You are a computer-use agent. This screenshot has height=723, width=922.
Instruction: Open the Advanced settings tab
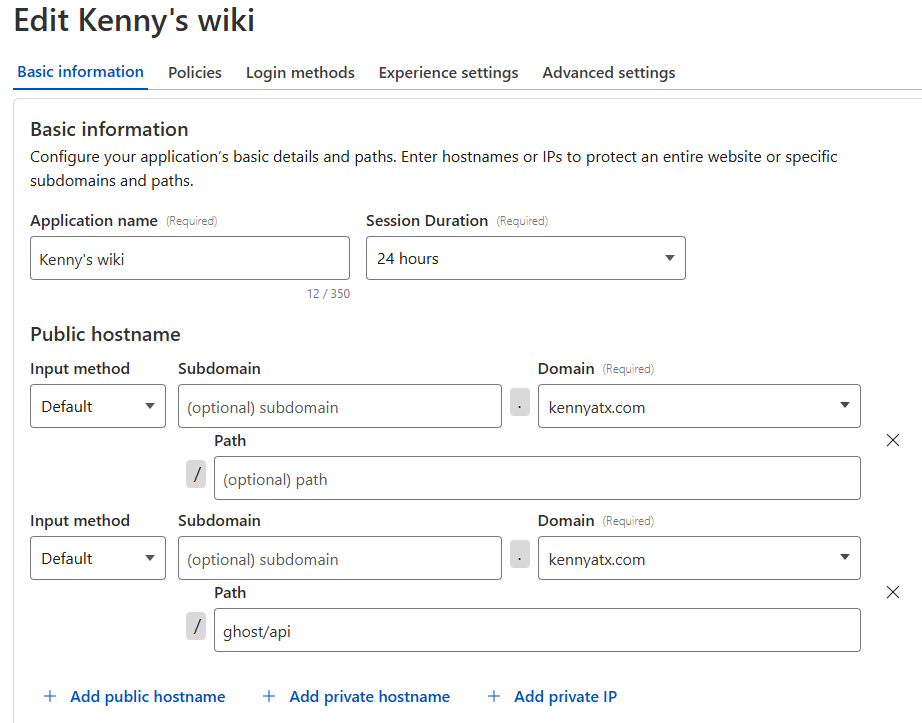pos(609,72)
